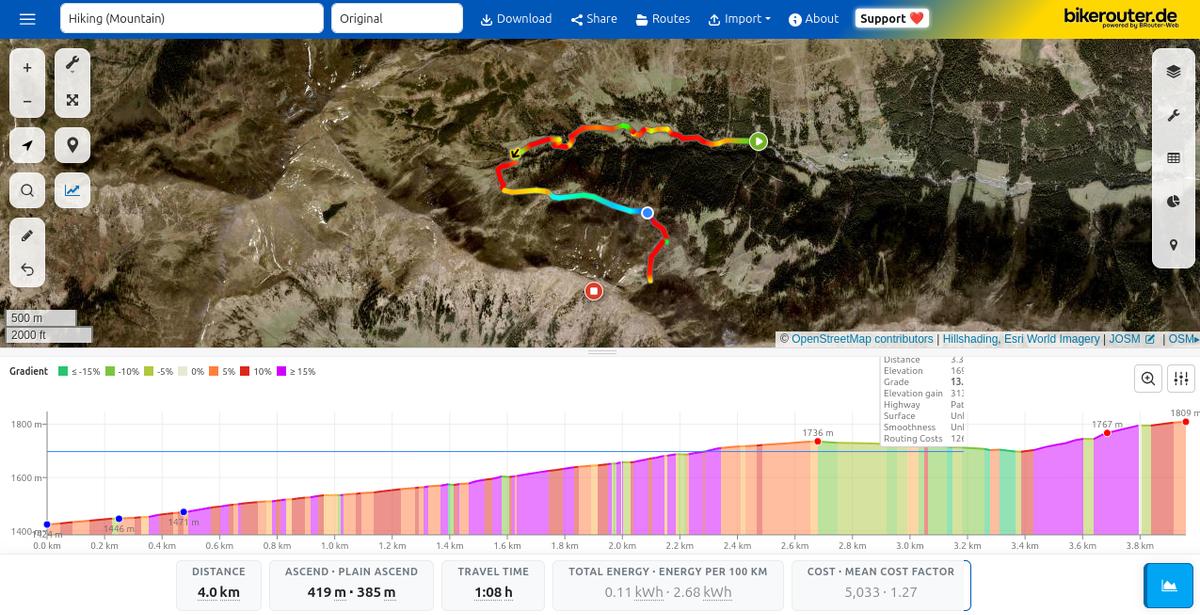Add a point of interest marker
1200x615 pixels.
pos(72,145)
